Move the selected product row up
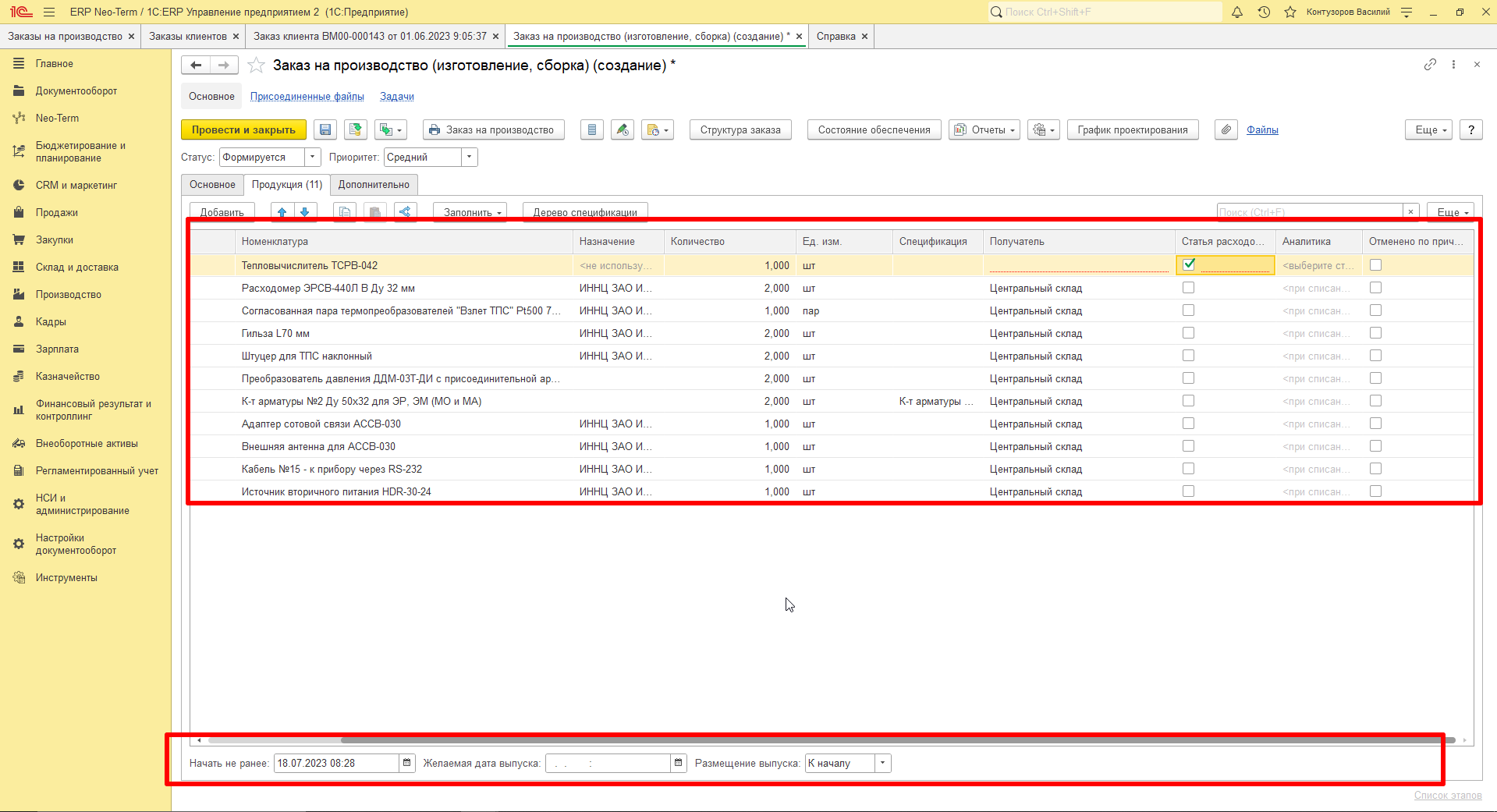The height and width of the screenshot is (812, 1497). click(282, 212)
